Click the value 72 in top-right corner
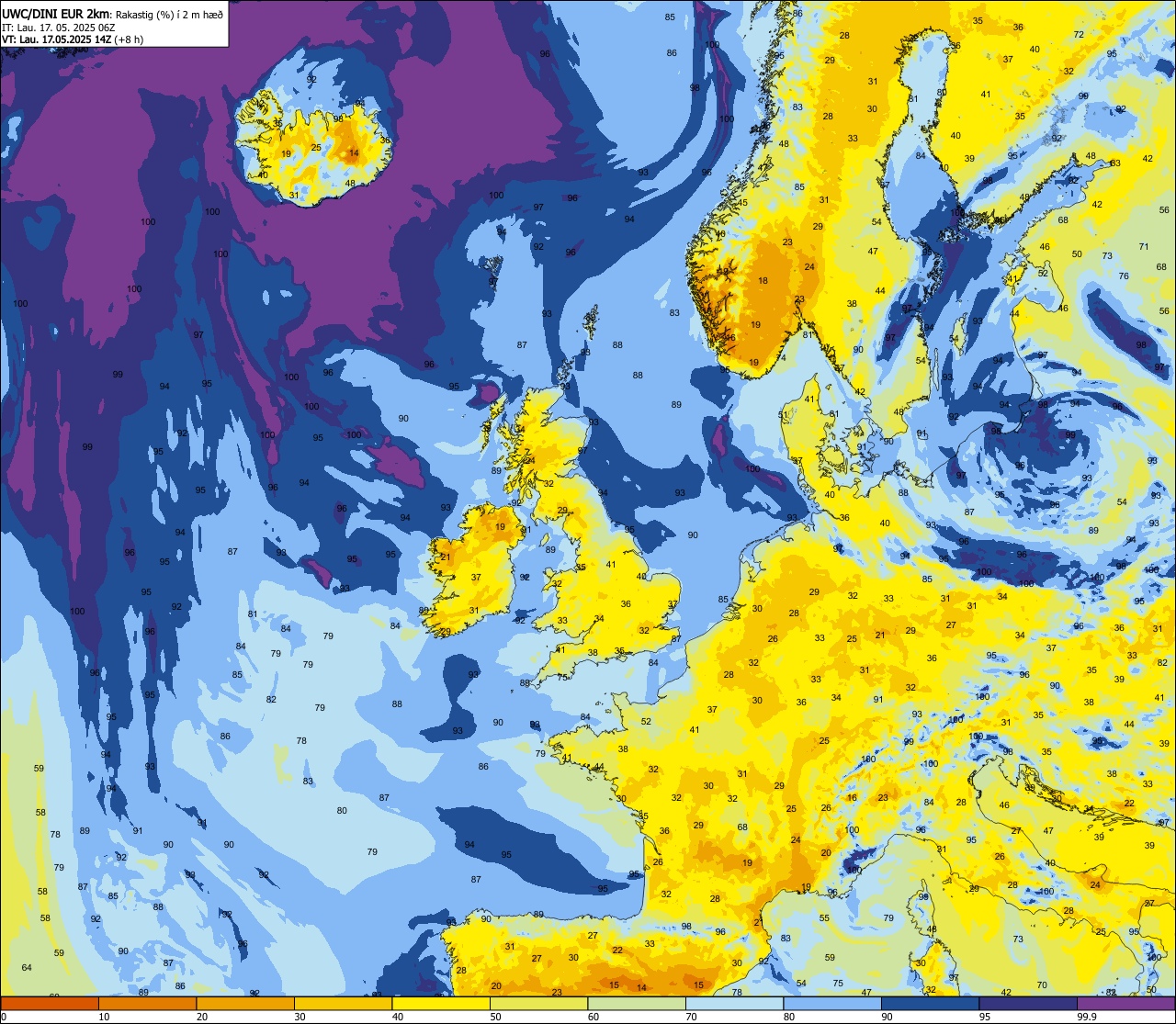 click(1079, 35)
